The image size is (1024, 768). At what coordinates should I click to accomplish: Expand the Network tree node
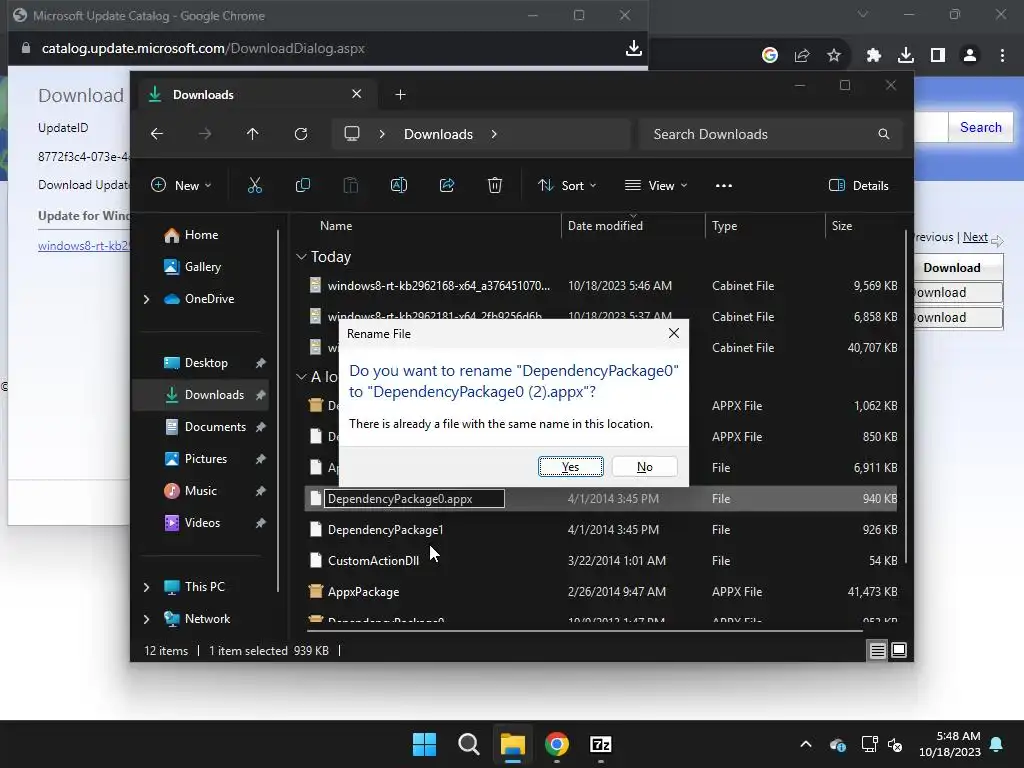click(146, 619)
